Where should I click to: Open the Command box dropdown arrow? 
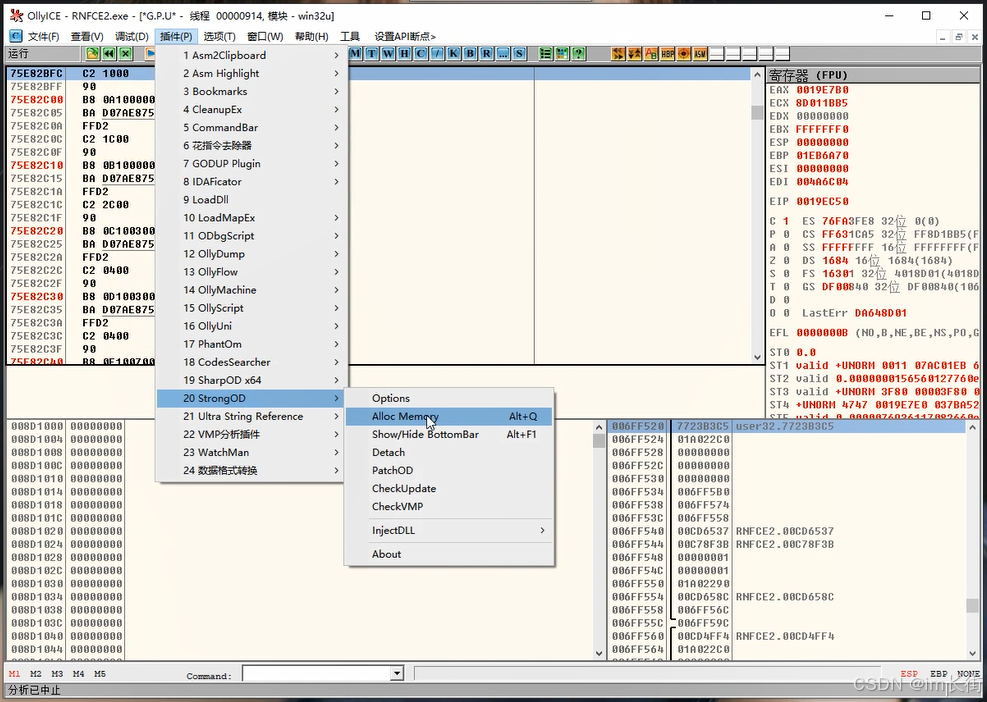397,674
